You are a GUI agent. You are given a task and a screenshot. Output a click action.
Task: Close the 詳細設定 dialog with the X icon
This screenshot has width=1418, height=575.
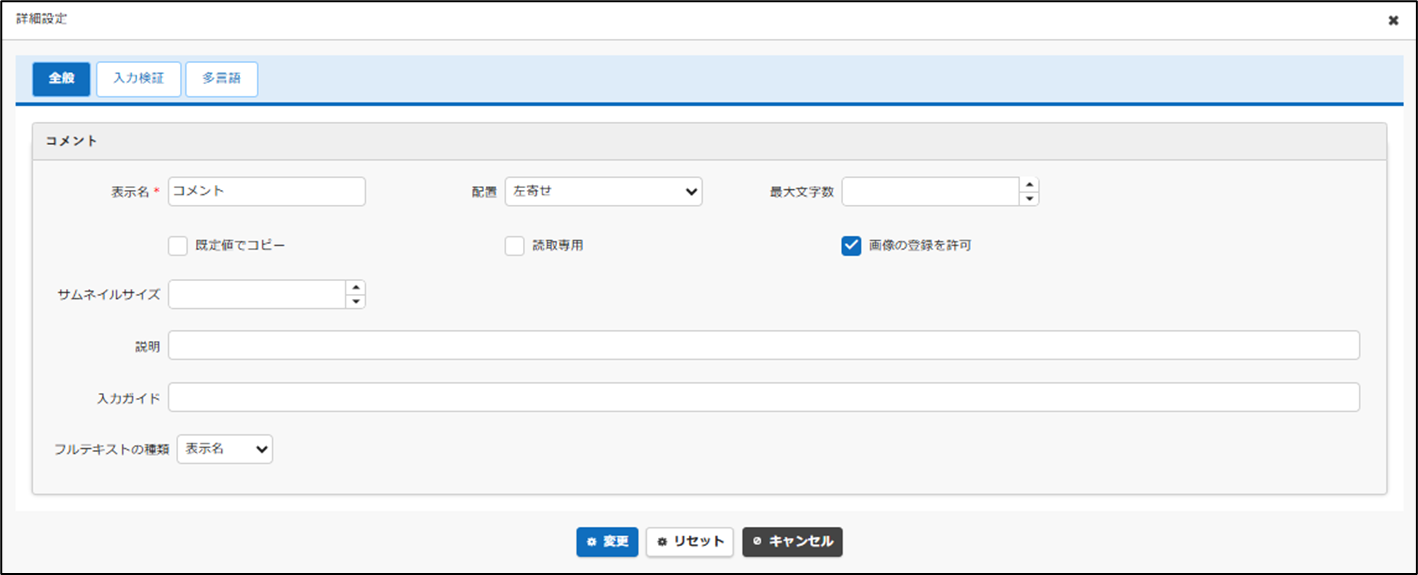pos(1393,21)
